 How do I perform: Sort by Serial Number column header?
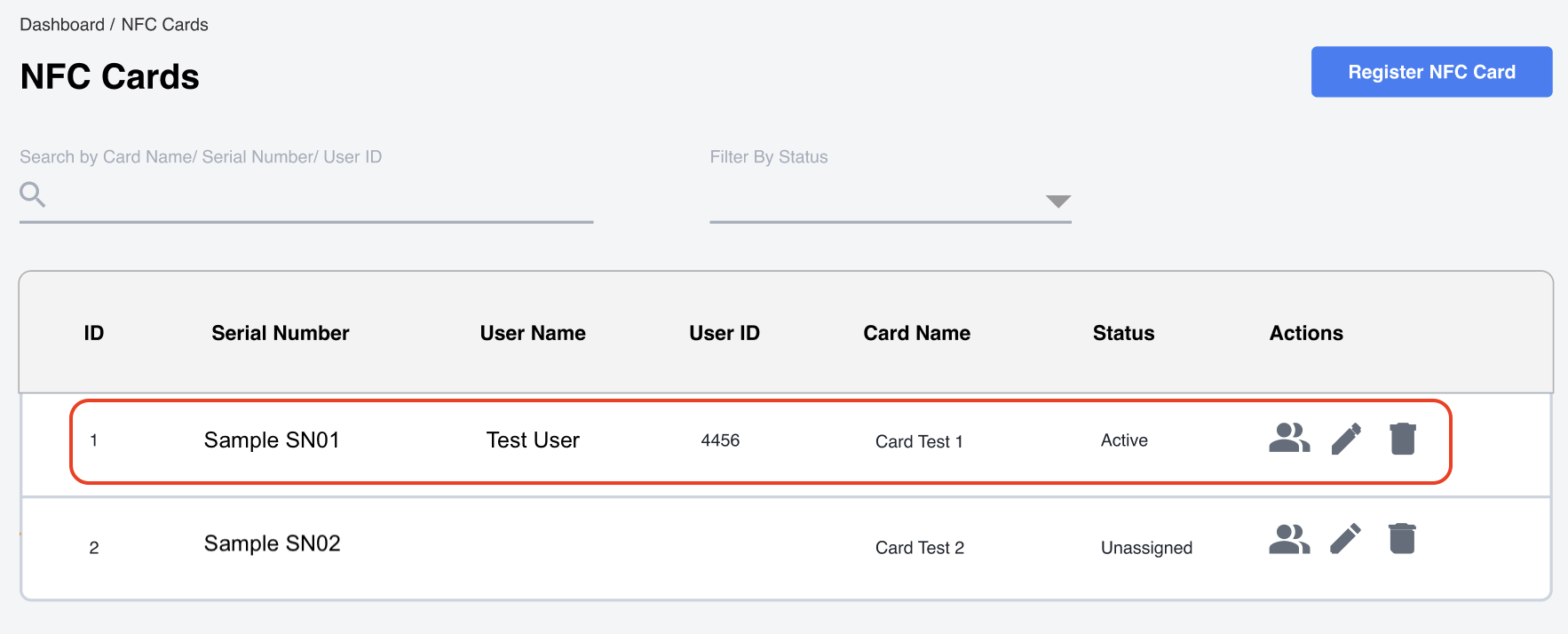[281, 333]
